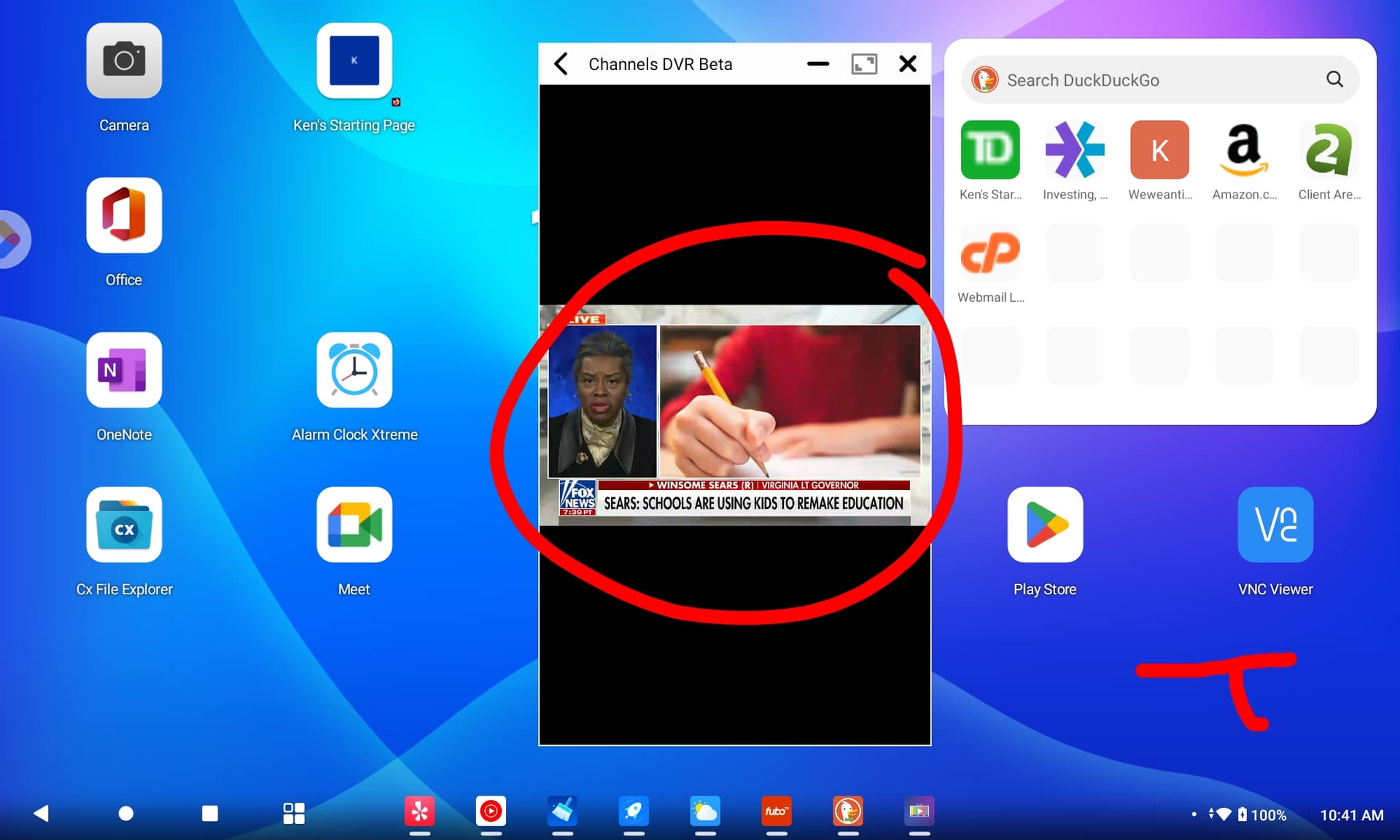Screen dimensions: 1400x840
Task: Open the TD Ken's Star... favorite
Action: tap(990, 150)
